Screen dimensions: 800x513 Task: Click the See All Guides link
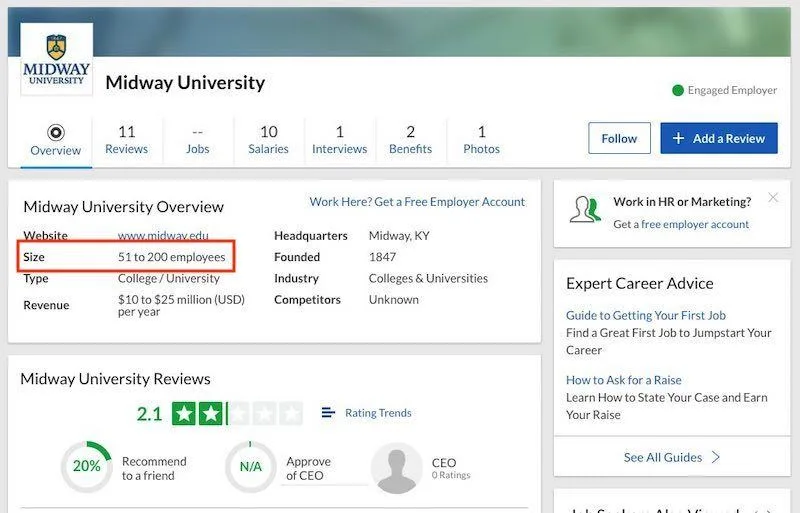tap(663, 457)
